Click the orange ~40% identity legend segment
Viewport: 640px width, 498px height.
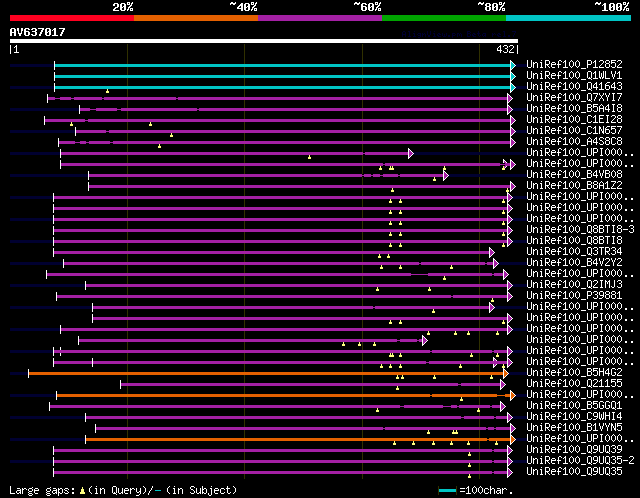[x=196, y=18]
